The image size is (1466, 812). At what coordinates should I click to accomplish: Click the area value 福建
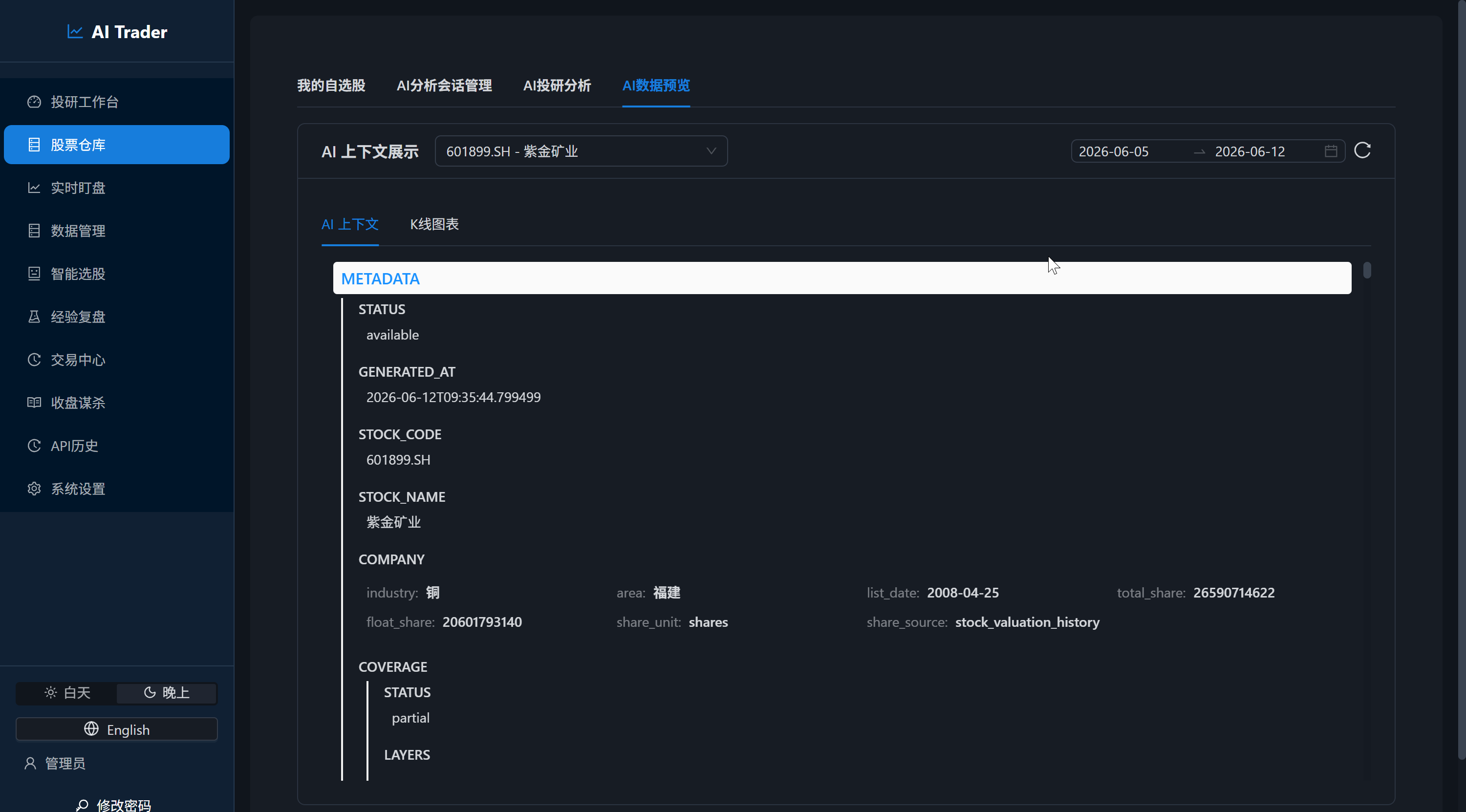pyautogui.click(x=667, y=592)
